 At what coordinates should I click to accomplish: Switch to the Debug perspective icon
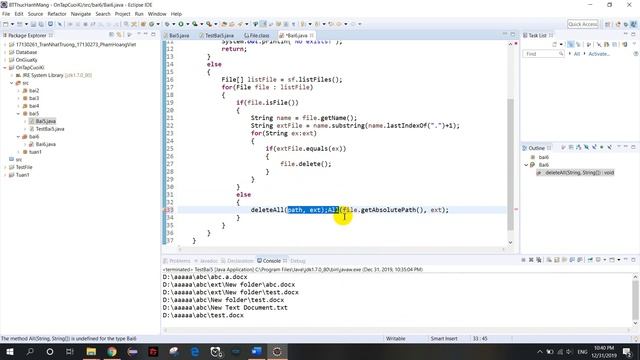pyautogui.click(x=626, y=24)
